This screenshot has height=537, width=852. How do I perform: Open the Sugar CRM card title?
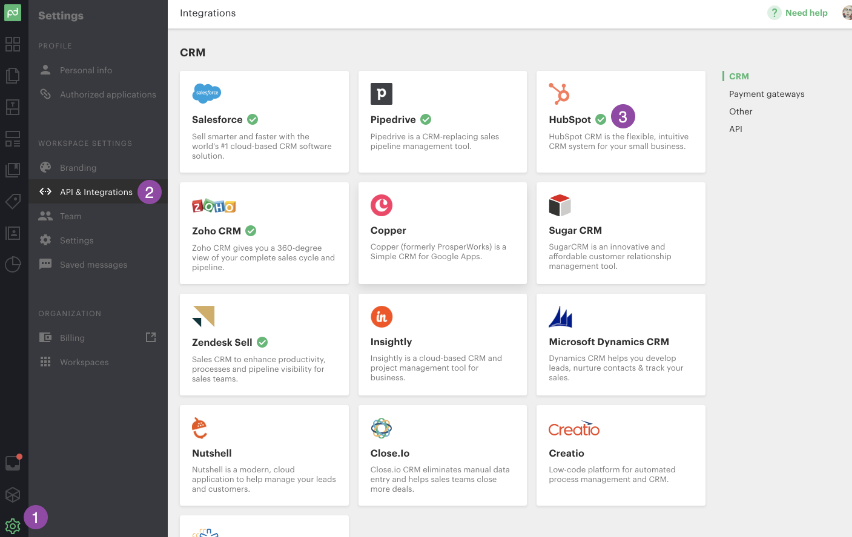coord(575,230)
